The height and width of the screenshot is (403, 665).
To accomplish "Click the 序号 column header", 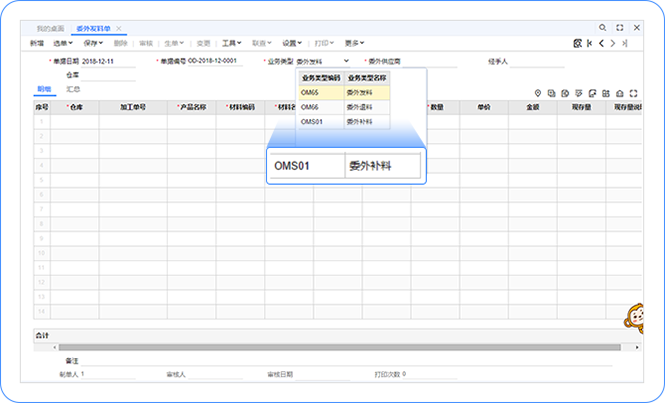I will (x=42, y=107).
